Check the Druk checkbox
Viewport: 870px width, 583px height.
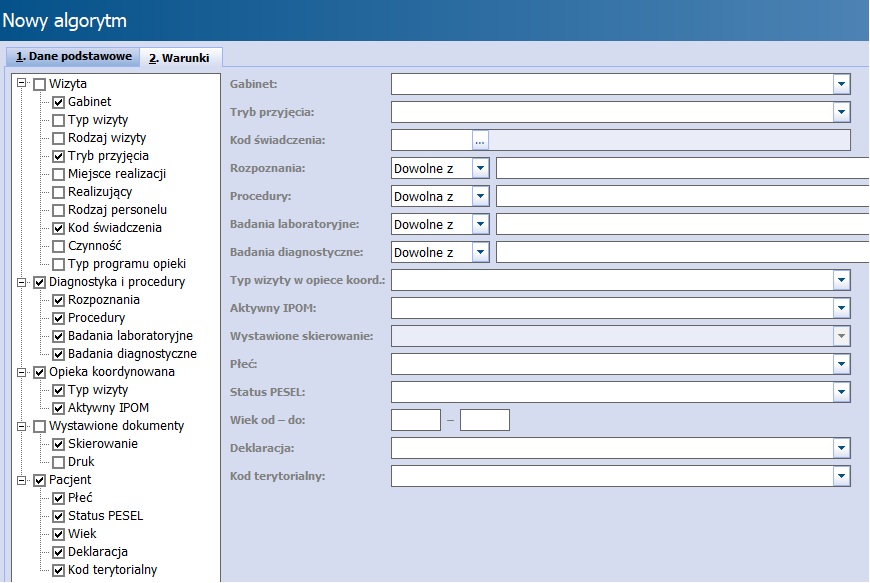click(x=59, y=462)
